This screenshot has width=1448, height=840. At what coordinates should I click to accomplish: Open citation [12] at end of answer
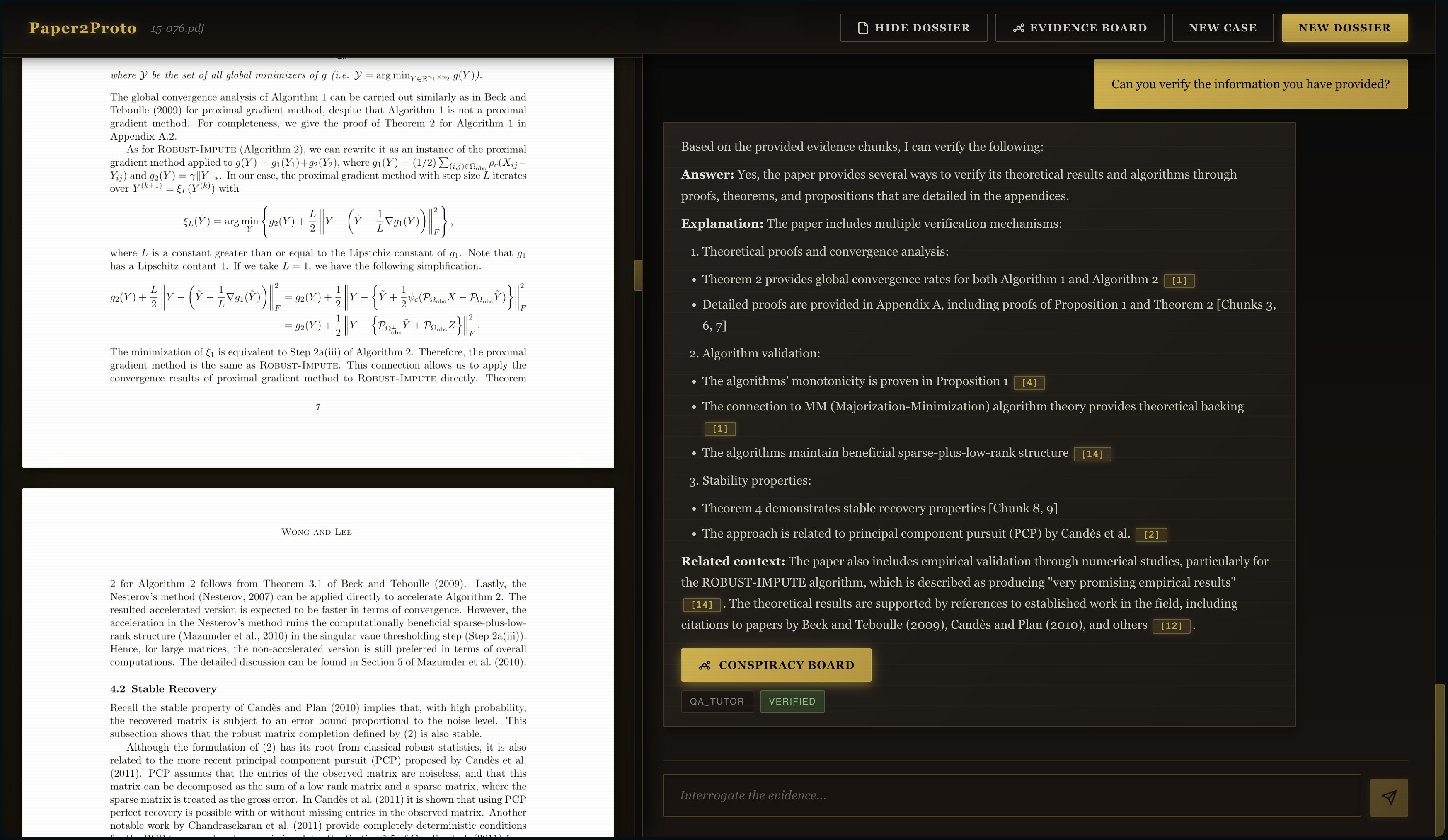tap(1170, 626)
